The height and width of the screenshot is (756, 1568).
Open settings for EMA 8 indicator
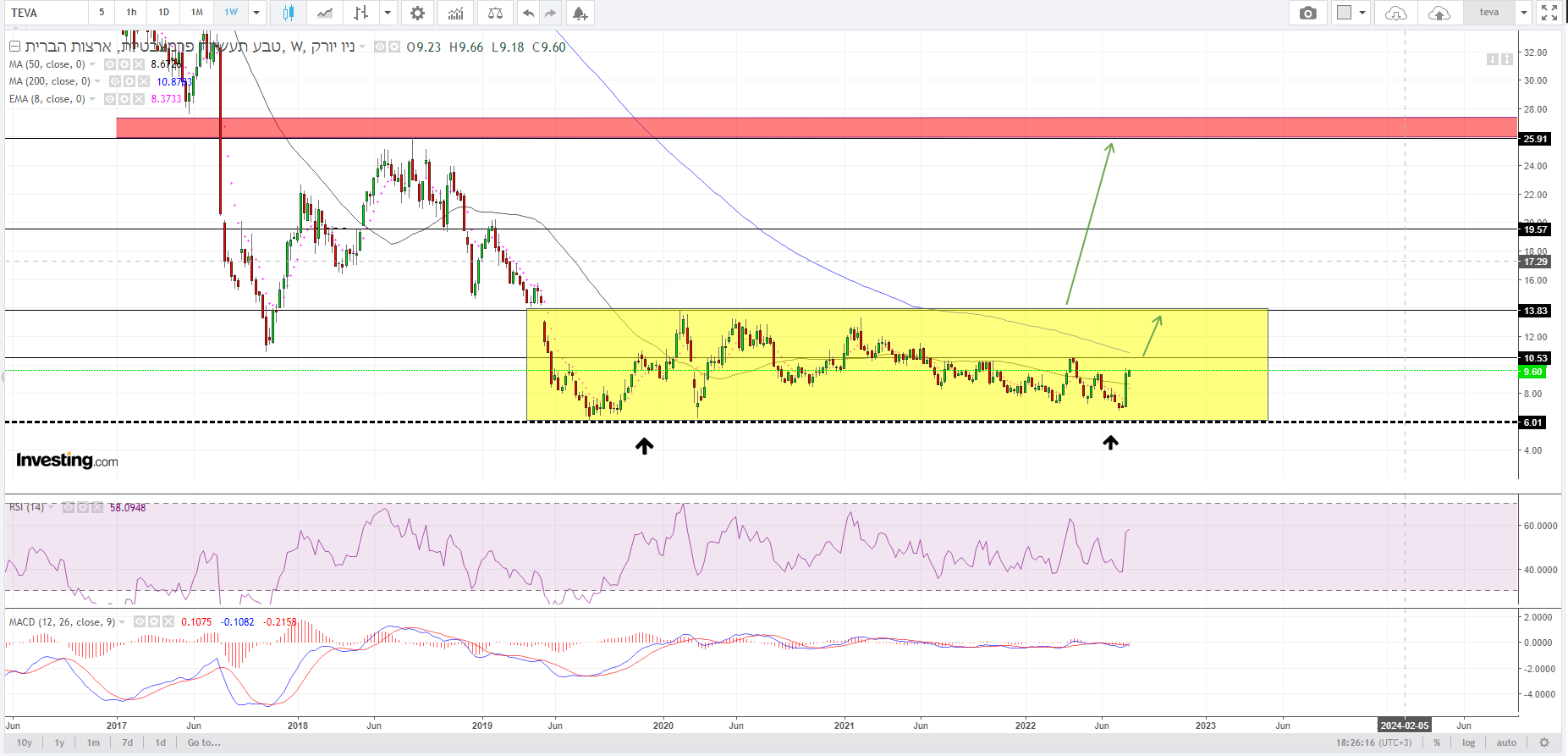[x=124, y=99]
